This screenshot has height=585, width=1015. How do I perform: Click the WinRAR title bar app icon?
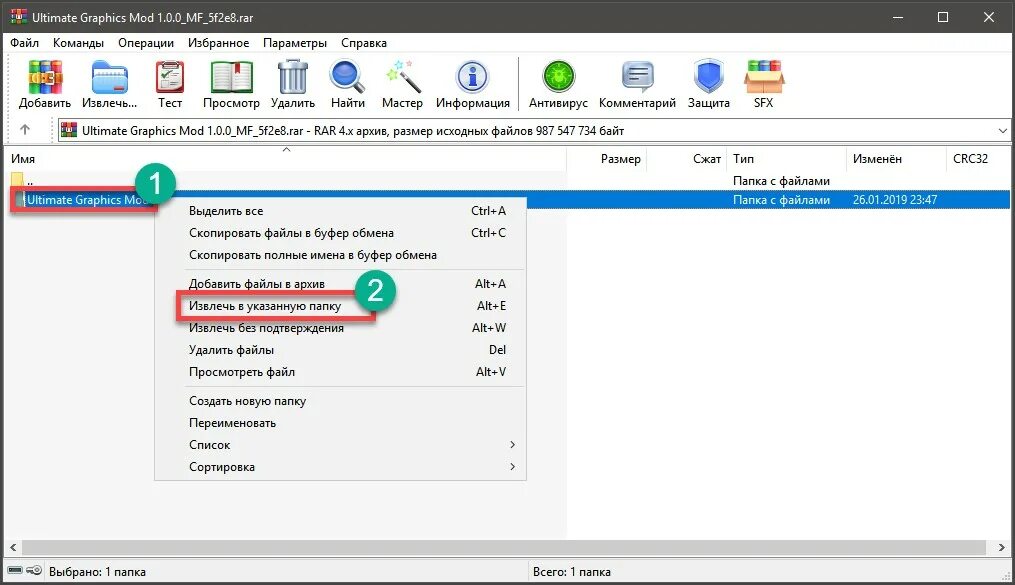(x=17, y=17)
